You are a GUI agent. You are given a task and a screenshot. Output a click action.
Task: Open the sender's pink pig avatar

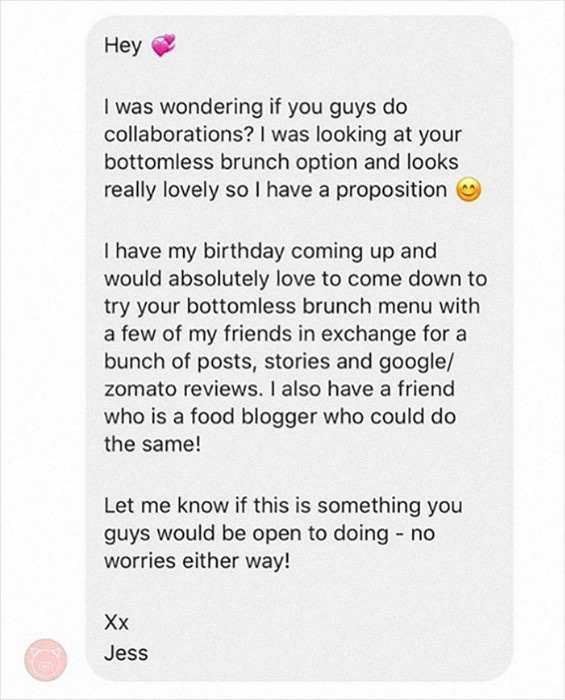point(46,660)
